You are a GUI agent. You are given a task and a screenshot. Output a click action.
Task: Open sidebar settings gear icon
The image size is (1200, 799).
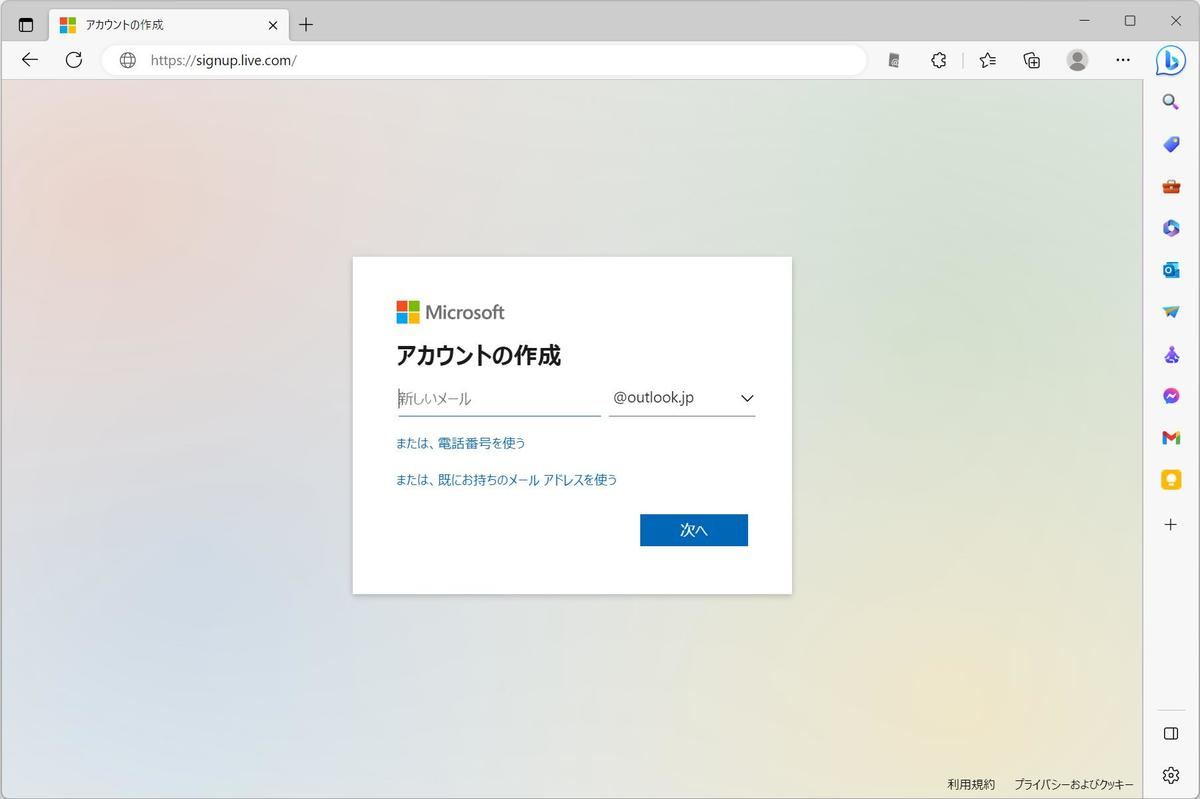click(1171, 775)
